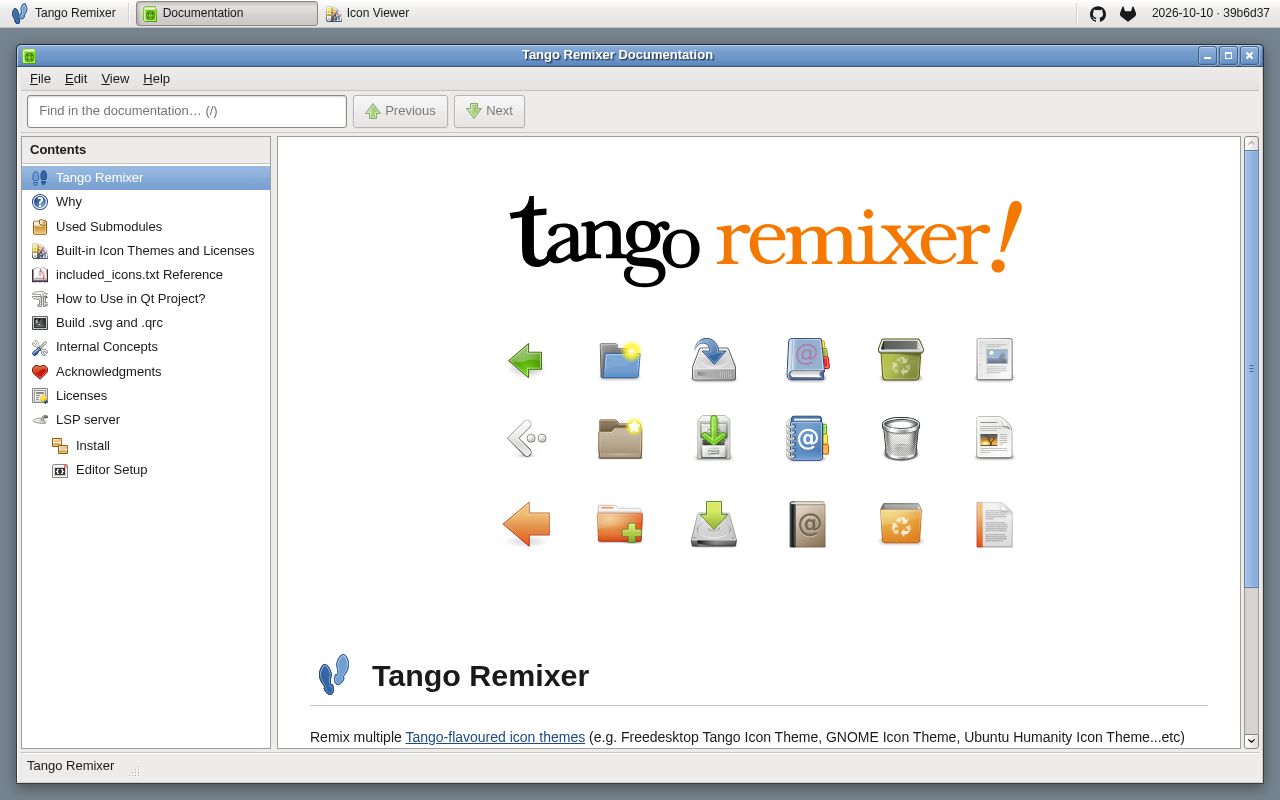Open LSP server in Contents

pyautogui.click(x=146, y=420)
